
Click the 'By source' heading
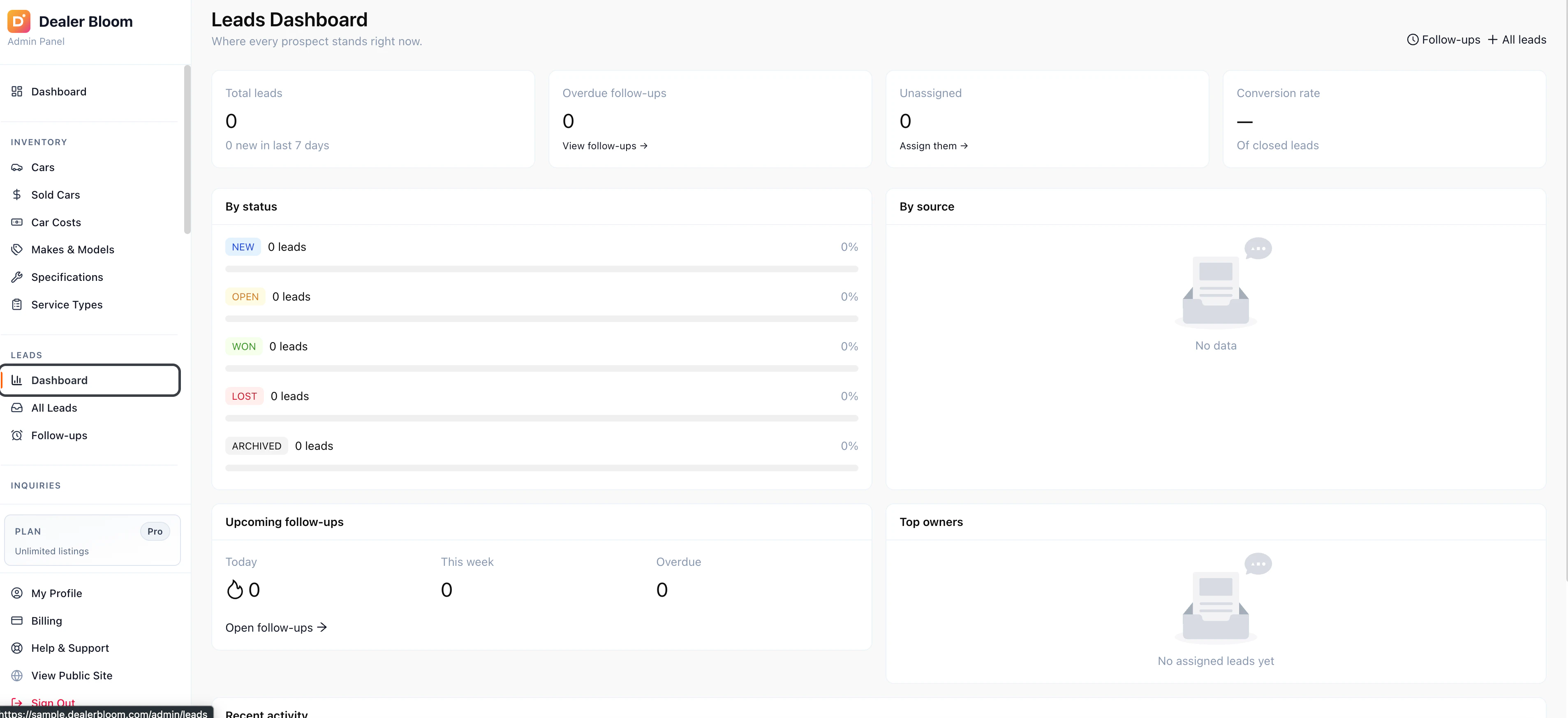(926, 206)
